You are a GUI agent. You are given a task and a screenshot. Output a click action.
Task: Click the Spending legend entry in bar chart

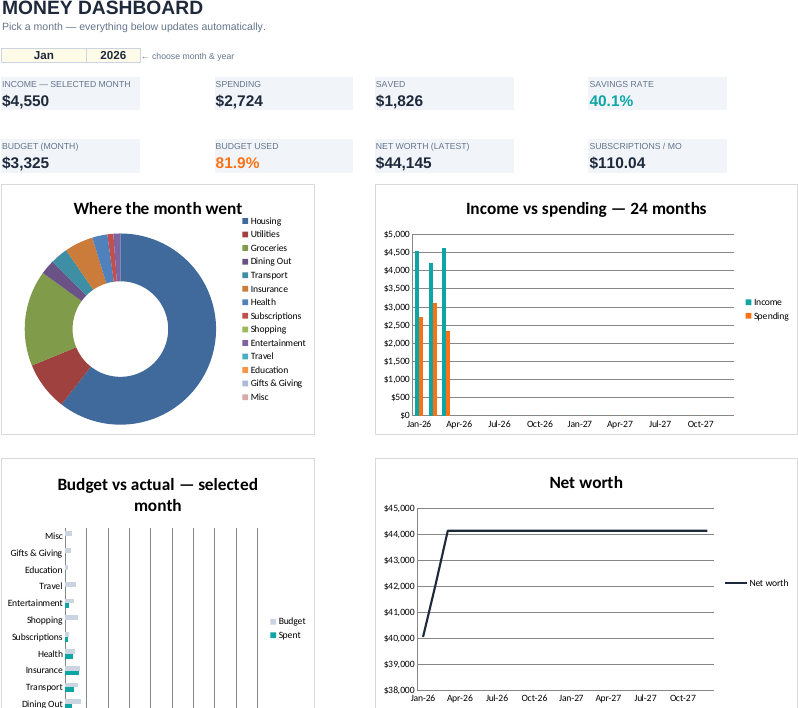click(x=767, y=316)
